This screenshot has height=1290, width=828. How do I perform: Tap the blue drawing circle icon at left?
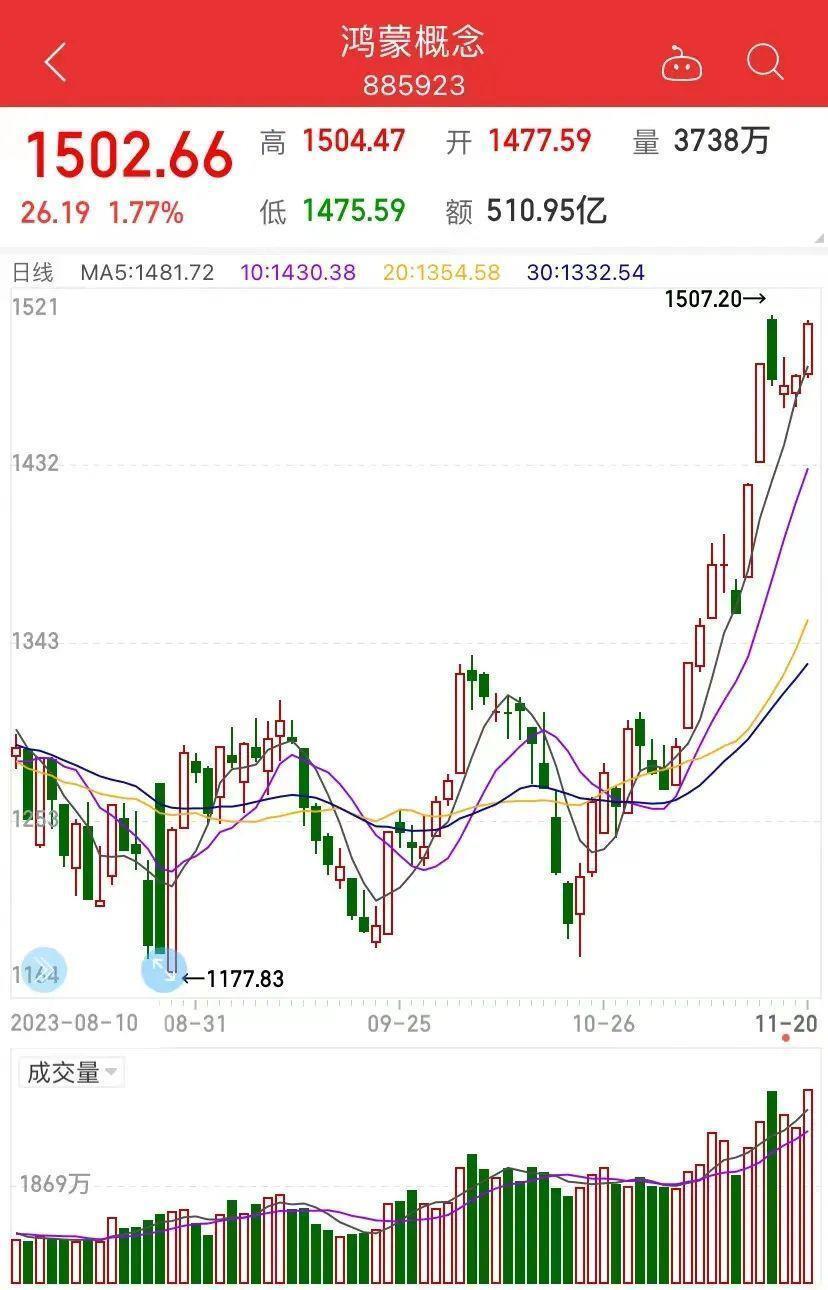click(x=43, y=968)
